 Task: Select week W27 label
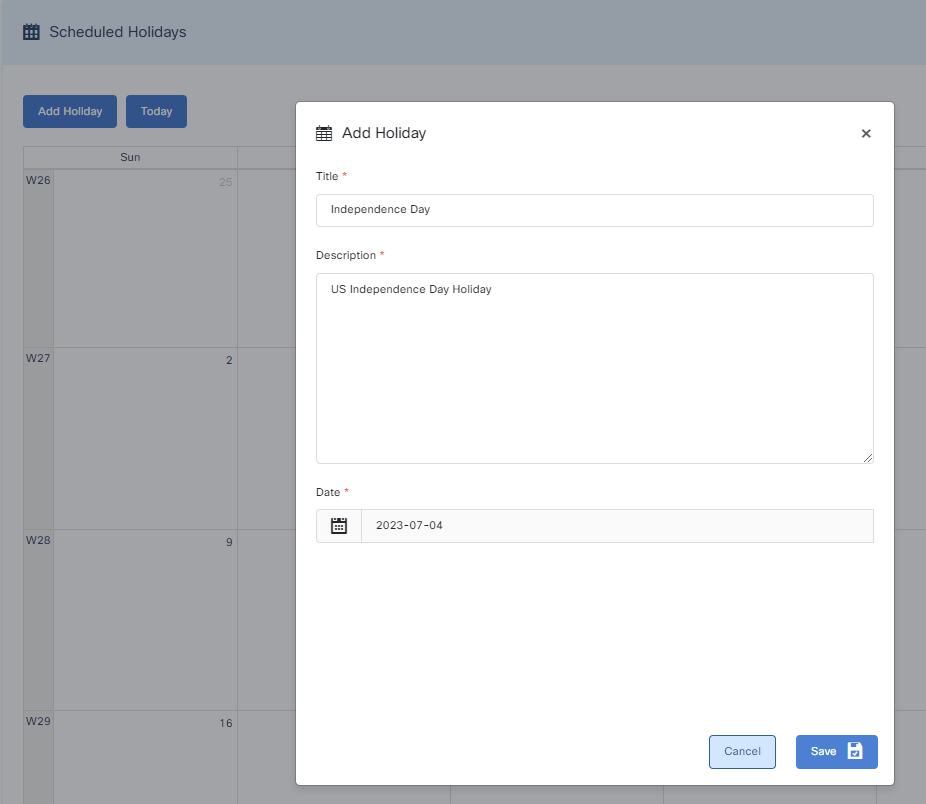click(38, 358)
